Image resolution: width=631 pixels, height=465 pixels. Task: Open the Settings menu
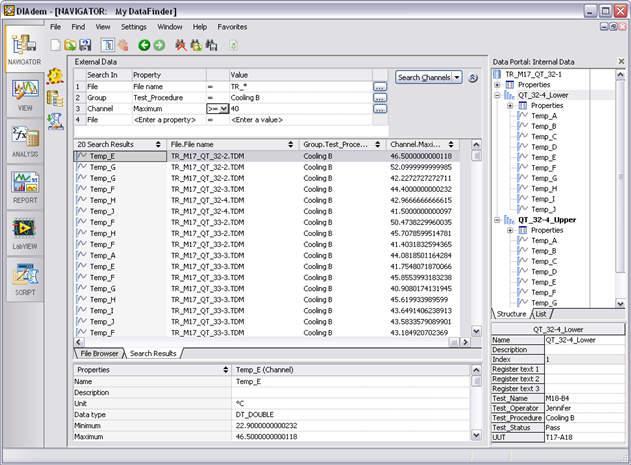pos(133,26)
